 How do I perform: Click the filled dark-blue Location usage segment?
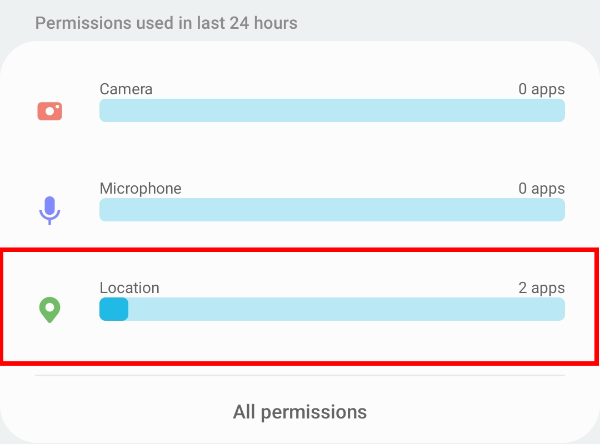coord(113,309)
